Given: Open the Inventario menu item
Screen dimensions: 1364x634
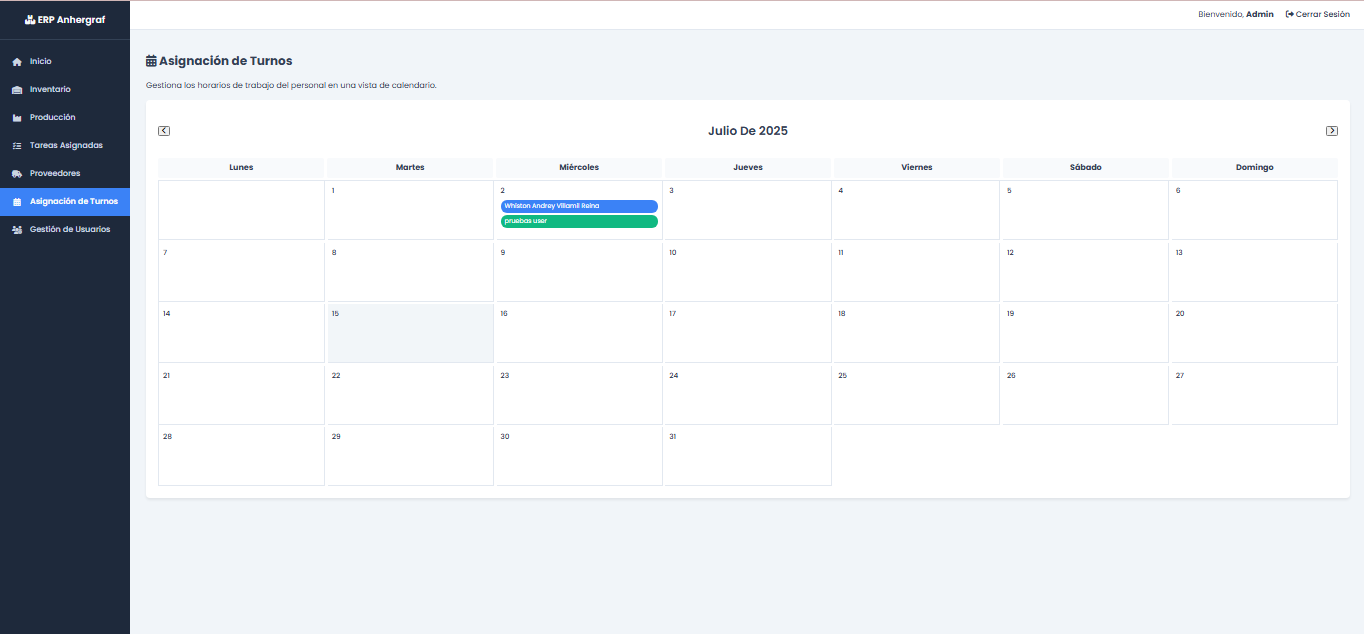Looking at the screenshot, I should coord(50,90).
